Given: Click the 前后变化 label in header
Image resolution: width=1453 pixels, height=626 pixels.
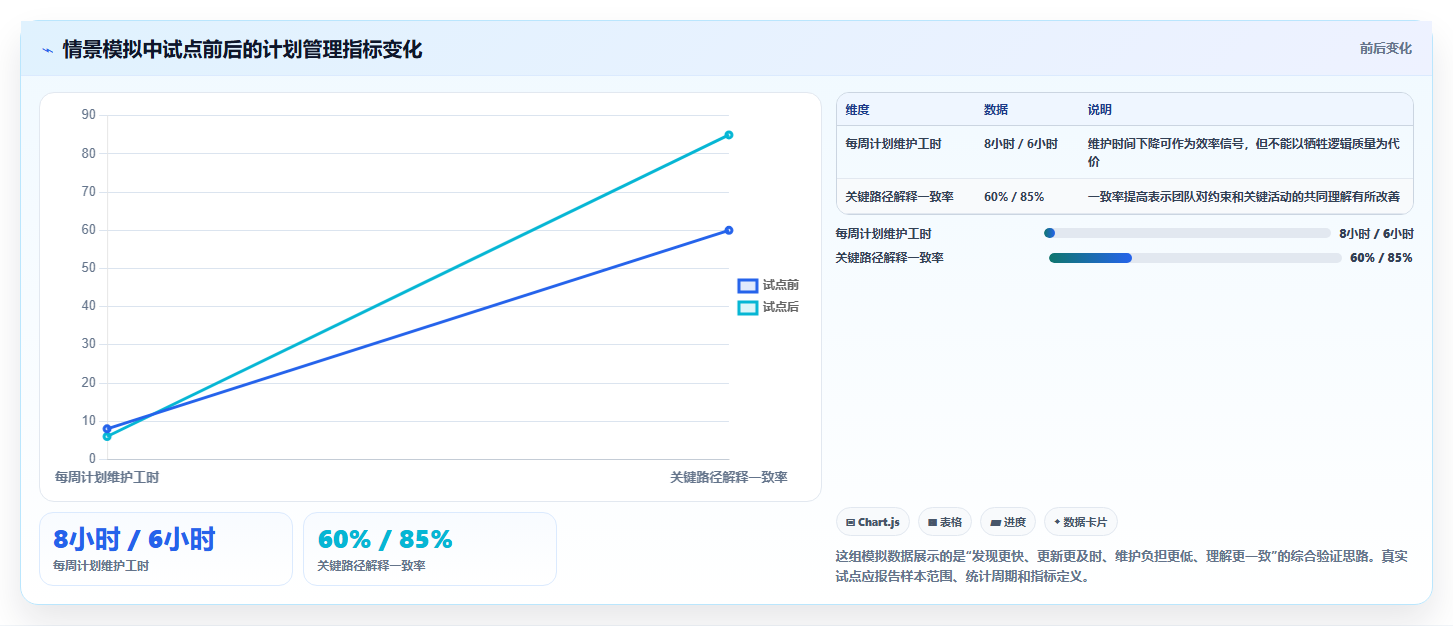Looking at the screenshot, I should 1385,48.
